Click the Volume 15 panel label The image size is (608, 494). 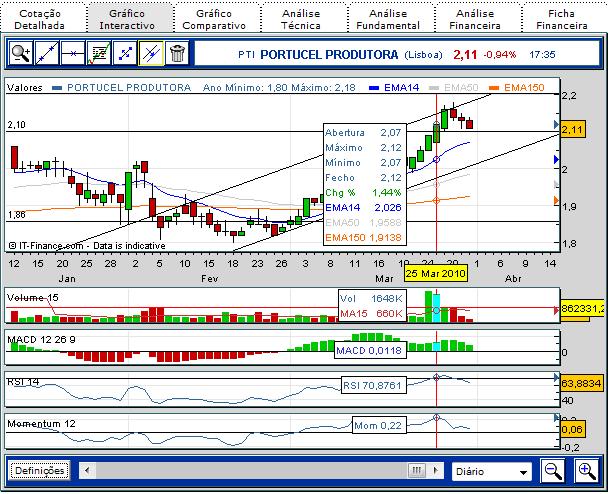pos(33,298)
